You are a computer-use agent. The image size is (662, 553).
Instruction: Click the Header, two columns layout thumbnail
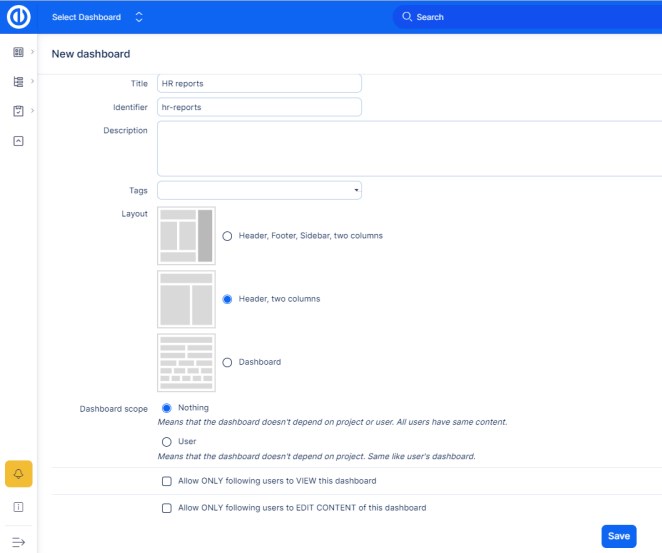tap(186, 299)
